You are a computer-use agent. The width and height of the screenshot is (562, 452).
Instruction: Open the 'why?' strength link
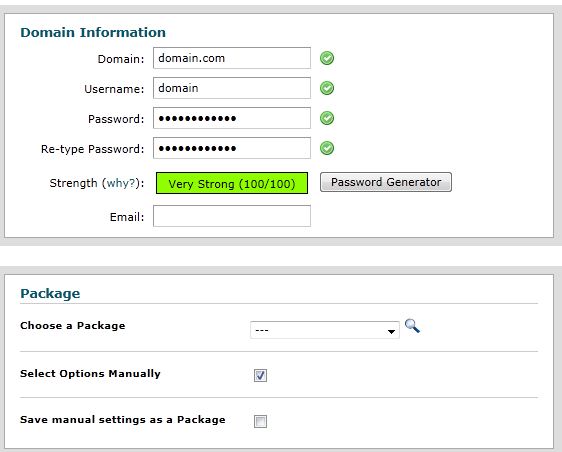pyautogui.click(x=123, y=183)
